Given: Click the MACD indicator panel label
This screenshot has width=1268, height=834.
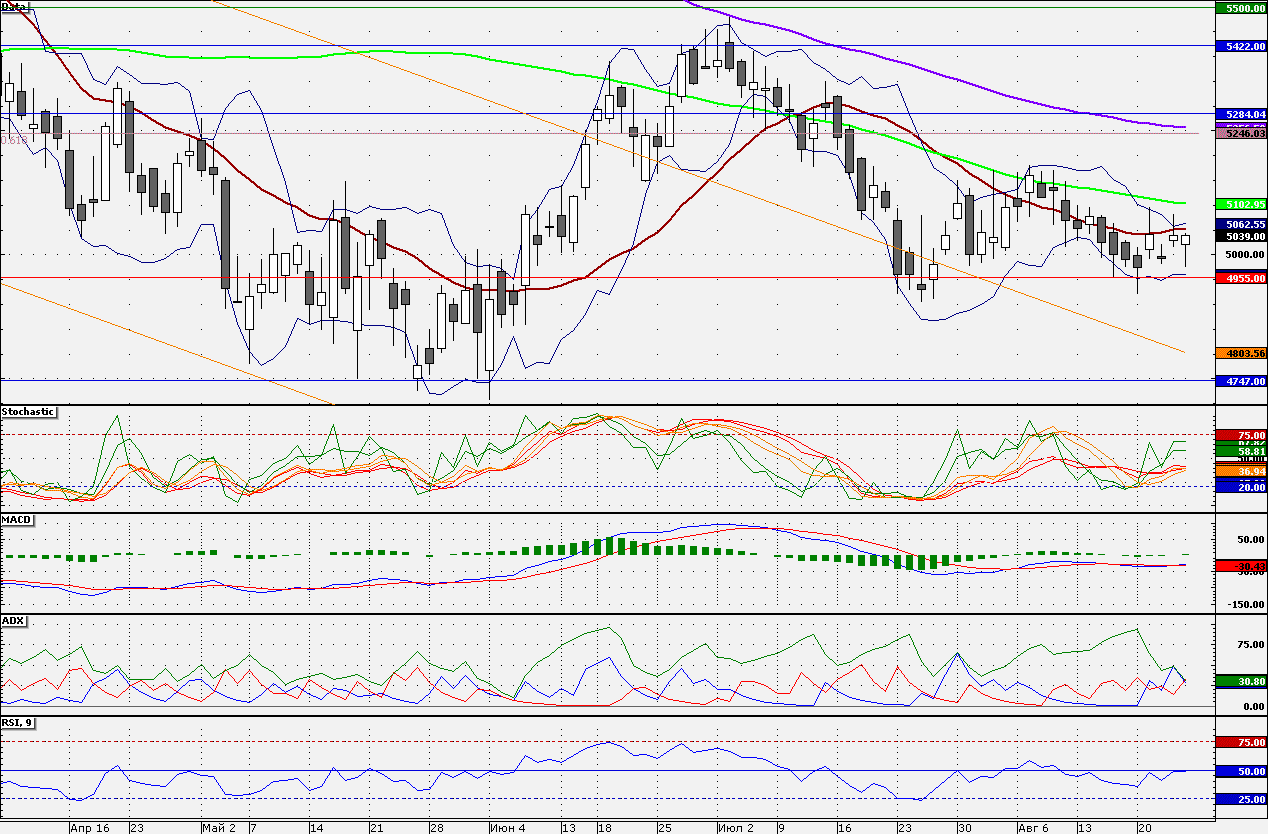Looking at the screenshot, I should (17, 520).
